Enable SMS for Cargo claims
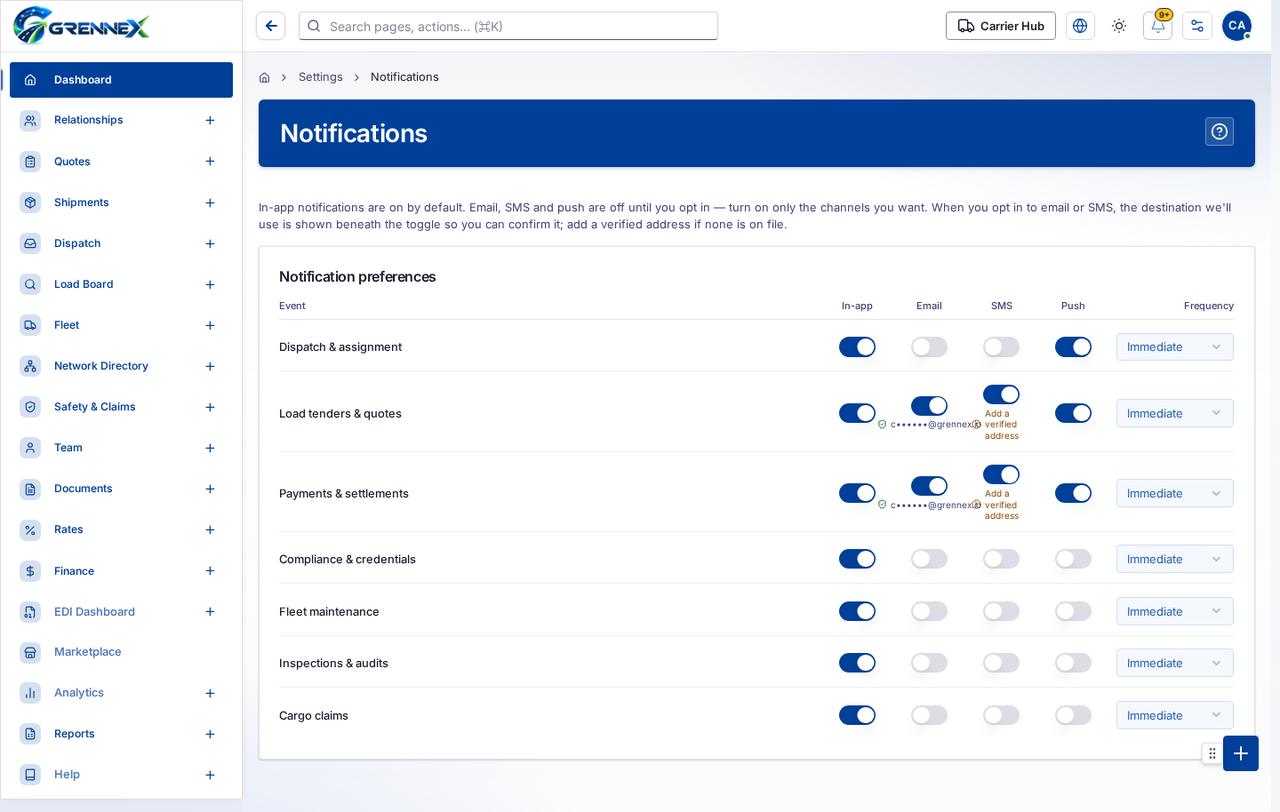The image size is (1280, 812). [x=1001, y=715]
